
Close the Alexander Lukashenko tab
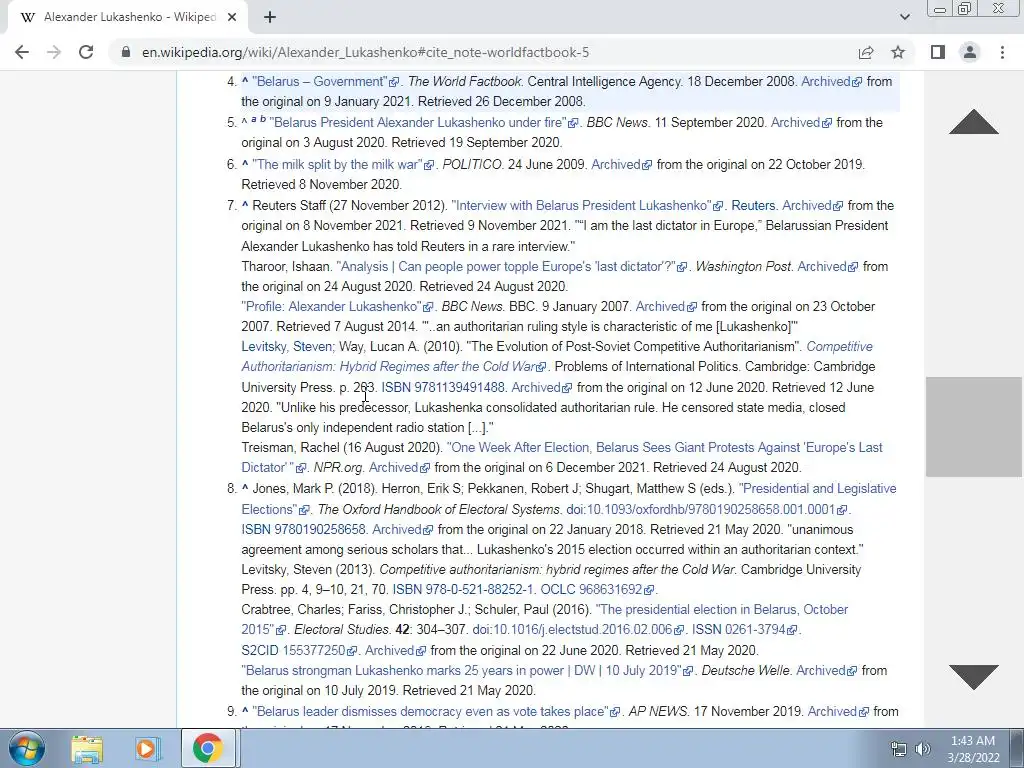coord(232,17)
